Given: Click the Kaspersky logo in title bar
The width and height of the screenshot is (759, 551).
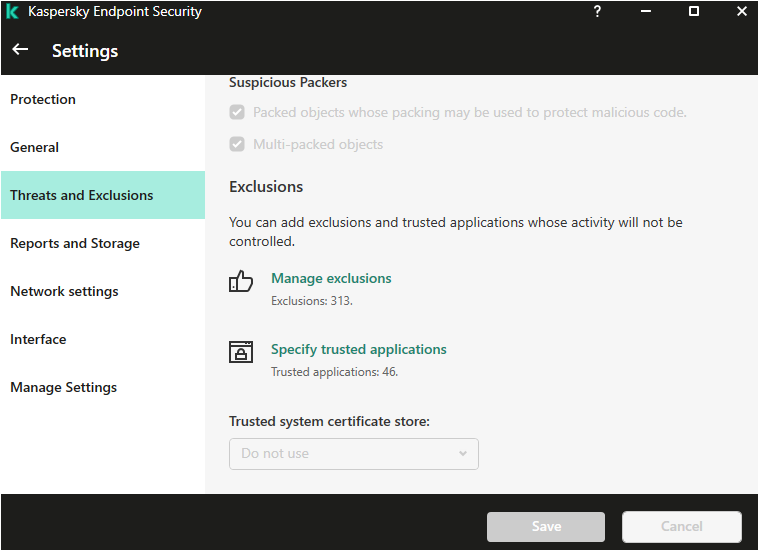Looking at the screenshot, I should click(12, 12).
